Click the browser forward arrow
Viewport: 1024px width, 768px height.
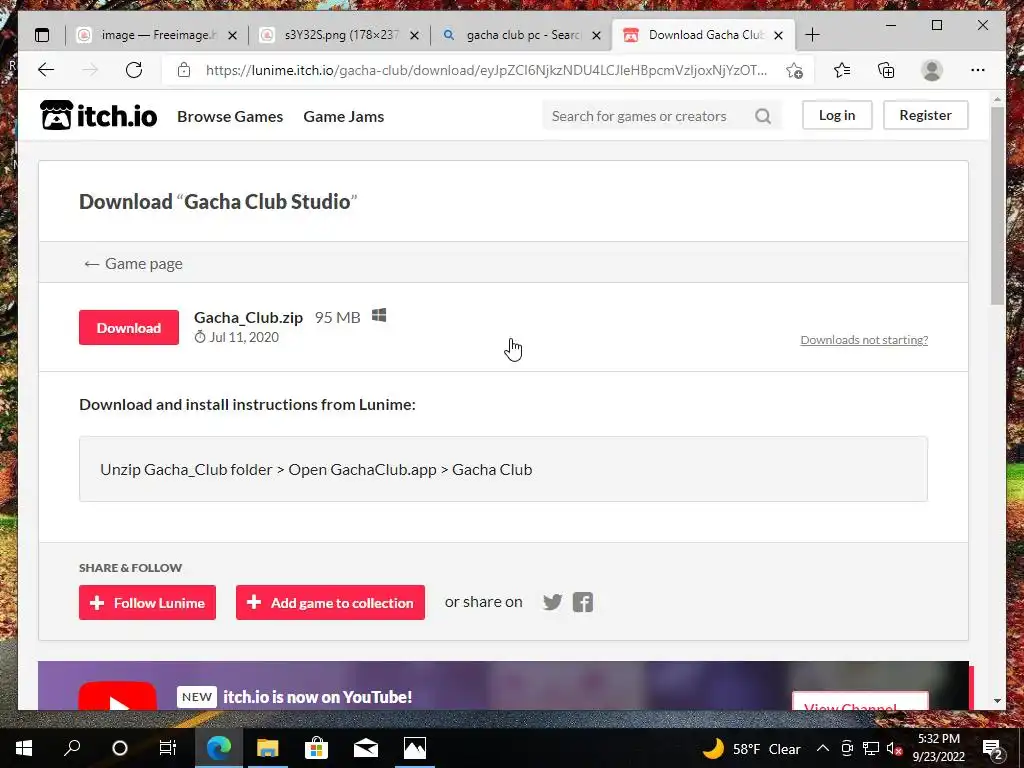point(90,70)
